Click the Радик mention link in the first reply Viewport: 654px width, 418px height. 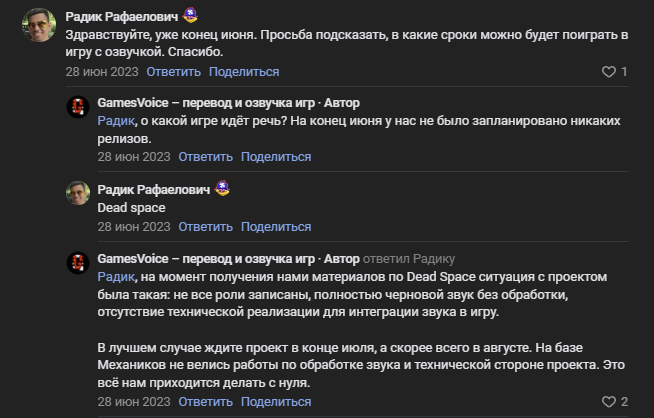pos(115,121)
